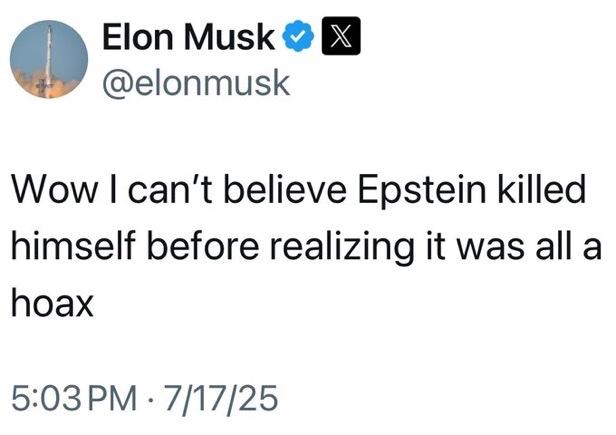
Task: Click the word "can't" in the post
Action: pos(171,190)
